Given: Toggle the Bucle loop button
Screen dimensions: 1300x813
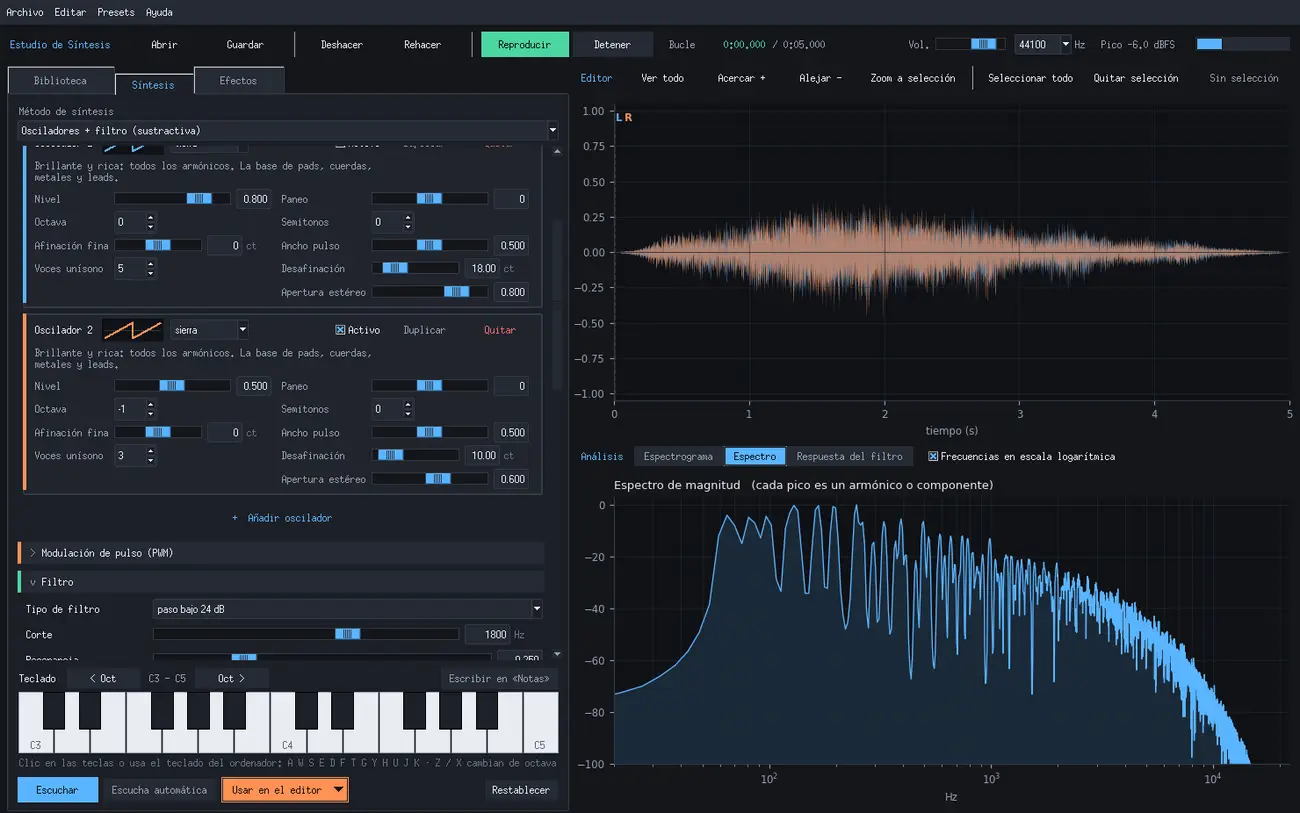Looking at the screenshot, I should tap(682, 45).
